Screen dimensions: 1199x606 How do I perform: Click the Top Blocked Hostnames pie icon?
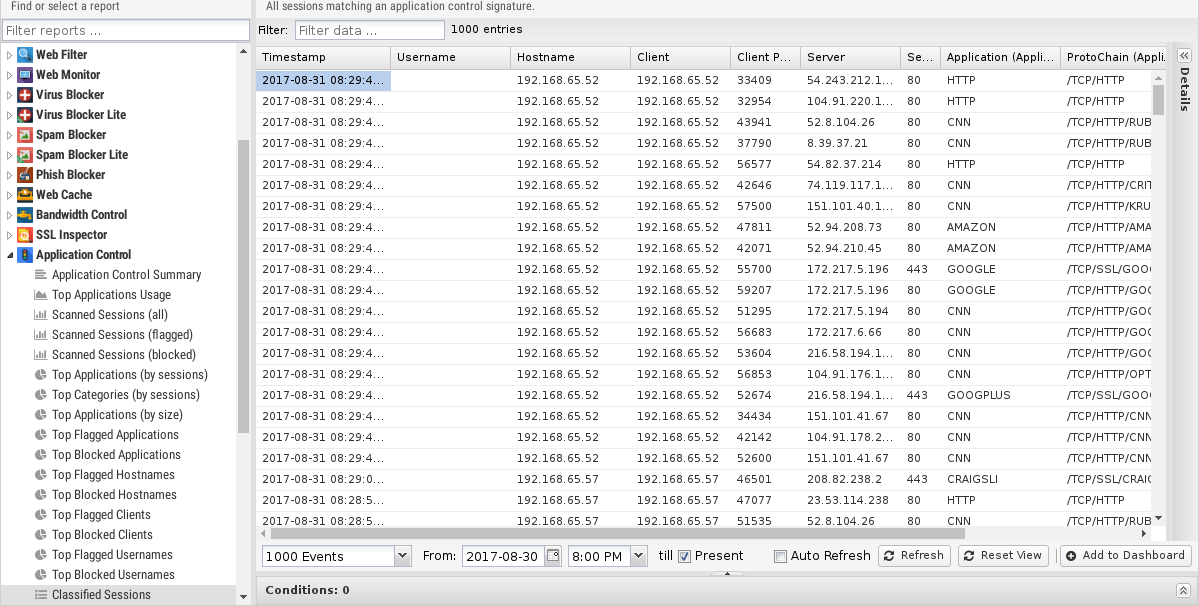pyautogui.click(x=41, y=494)
